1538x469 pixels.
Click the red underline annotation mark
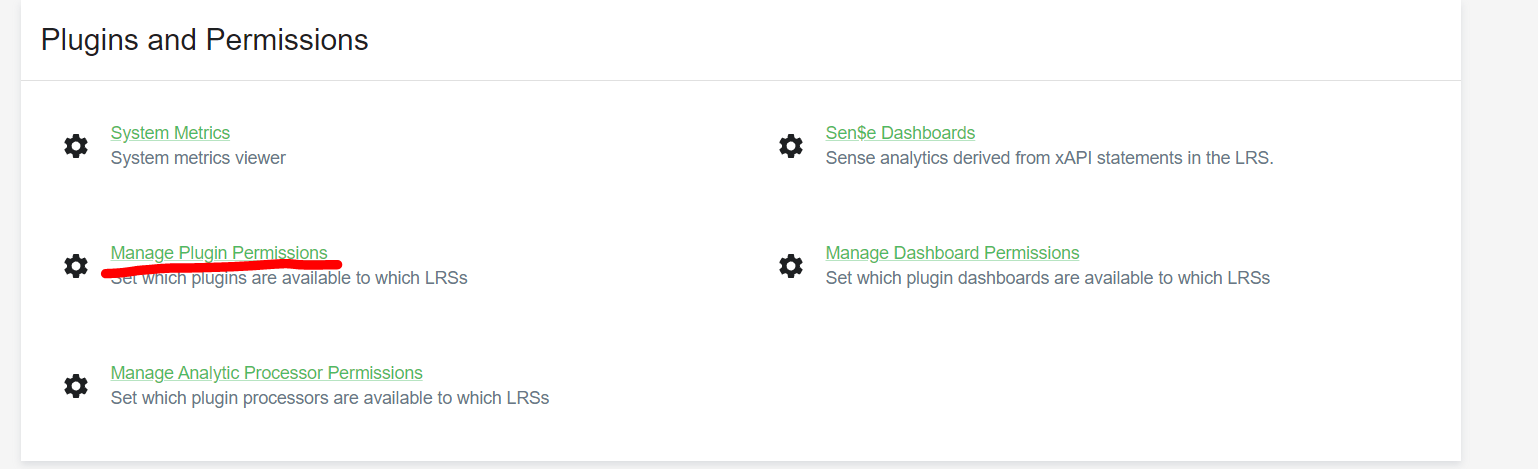coord(222,267)
